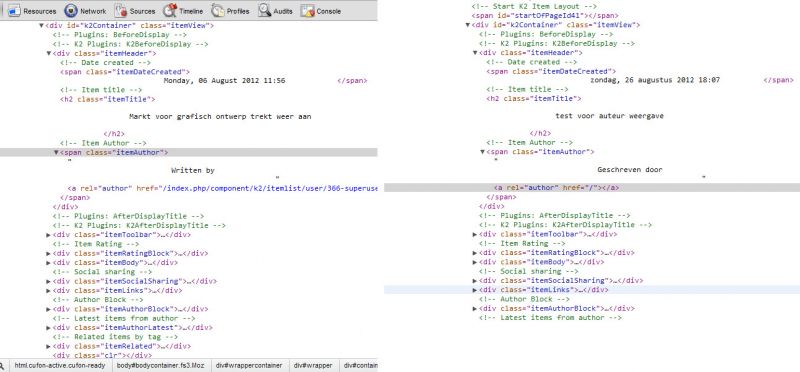Image resolution: width=800 pixels, height=372 pixels.
Task: Select 'Plugins: AfterDisplayTitle' comment in left inspector
Action: (128, 216)
